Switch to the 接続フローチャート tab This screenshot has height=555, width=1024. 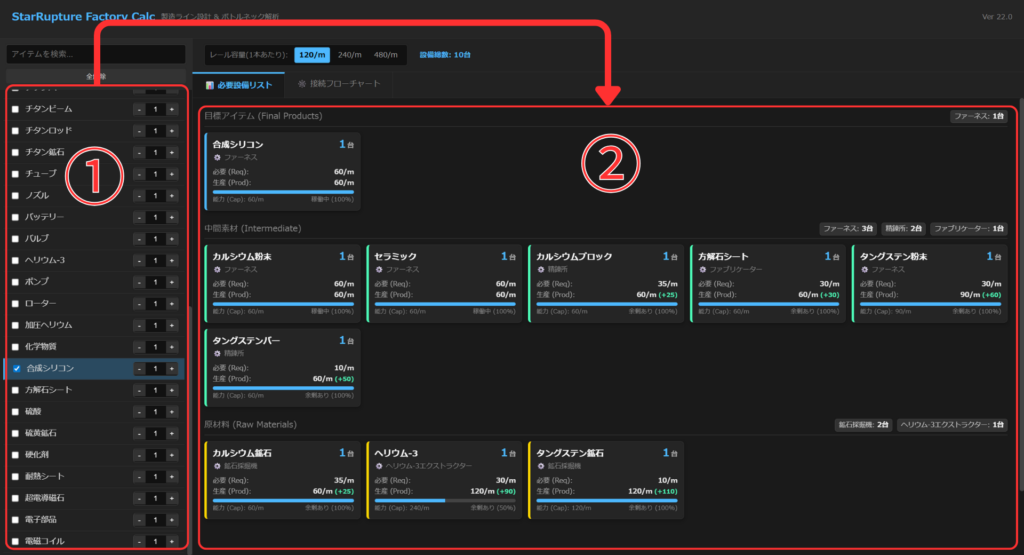point(338,84)
